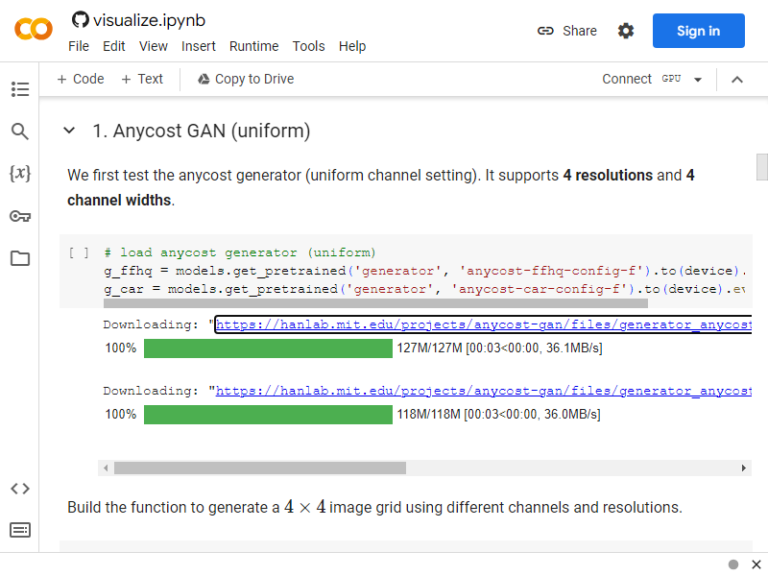The width and height of the screenshot is (768, 576).
Task: Click the 127M/127M download progress bar
Action: tap(268, 348)
